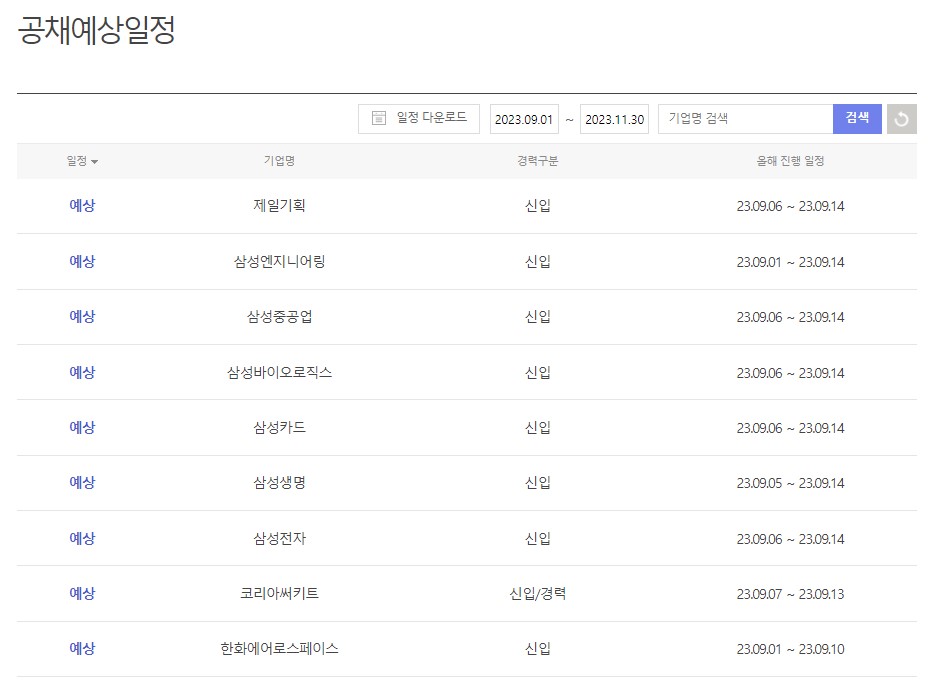Click date range 23.09.01 ~ 23.09.10
This screenshot has height=688, width=935.
[790, 649]
